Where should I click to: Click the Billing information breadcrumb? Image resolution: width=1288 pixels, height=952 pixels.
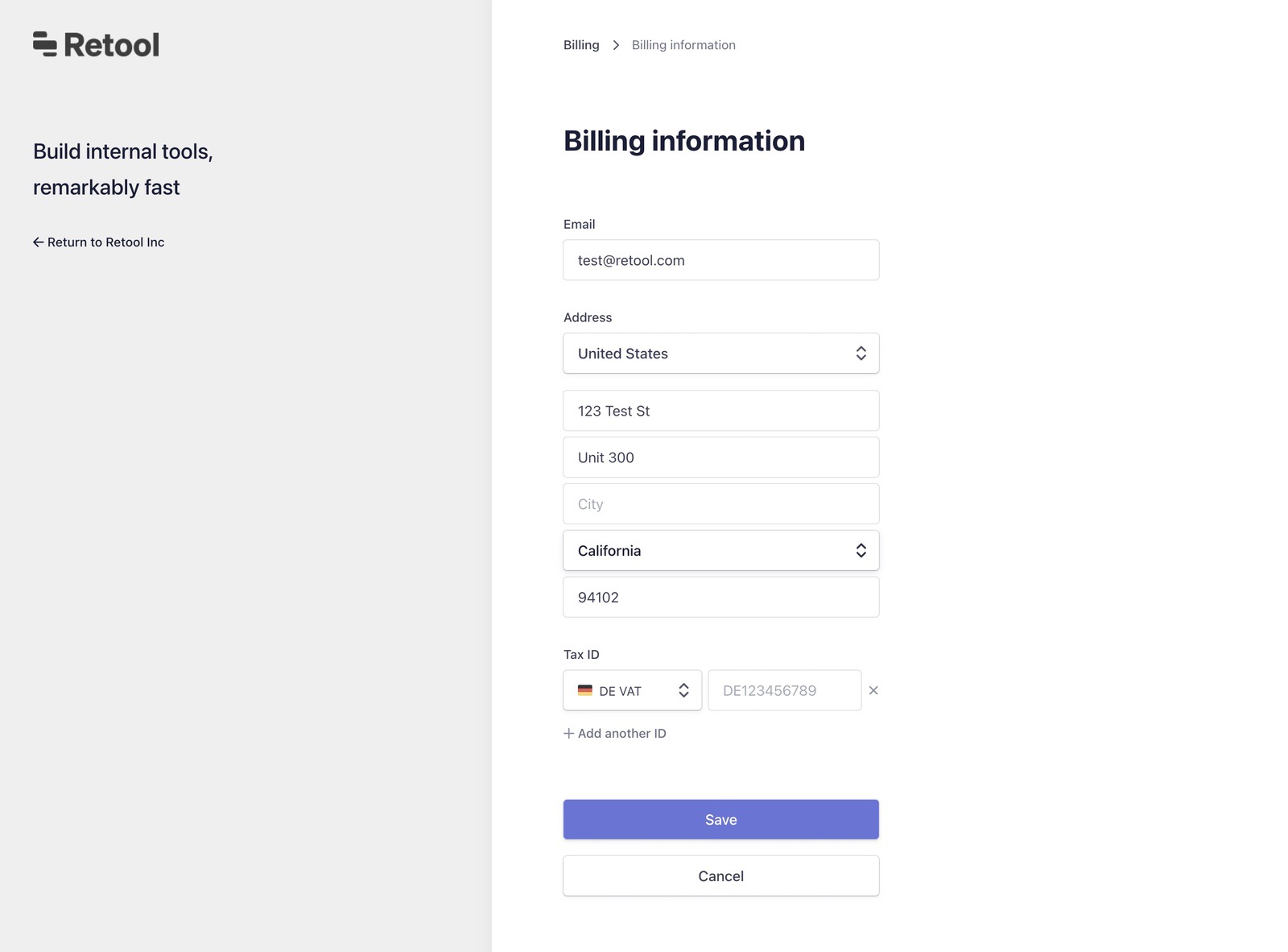pos(683,45)
